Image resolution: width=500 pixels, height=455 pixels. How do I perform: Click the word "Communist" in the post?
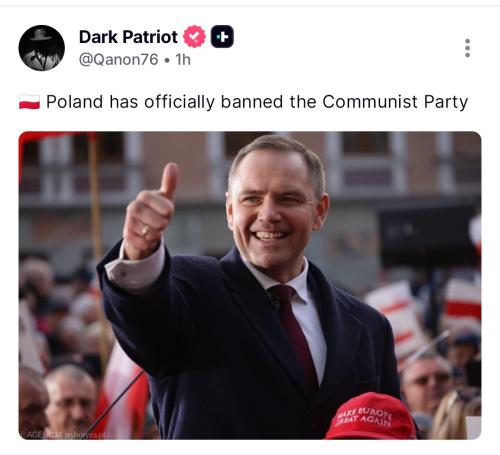tap(370, 102)
